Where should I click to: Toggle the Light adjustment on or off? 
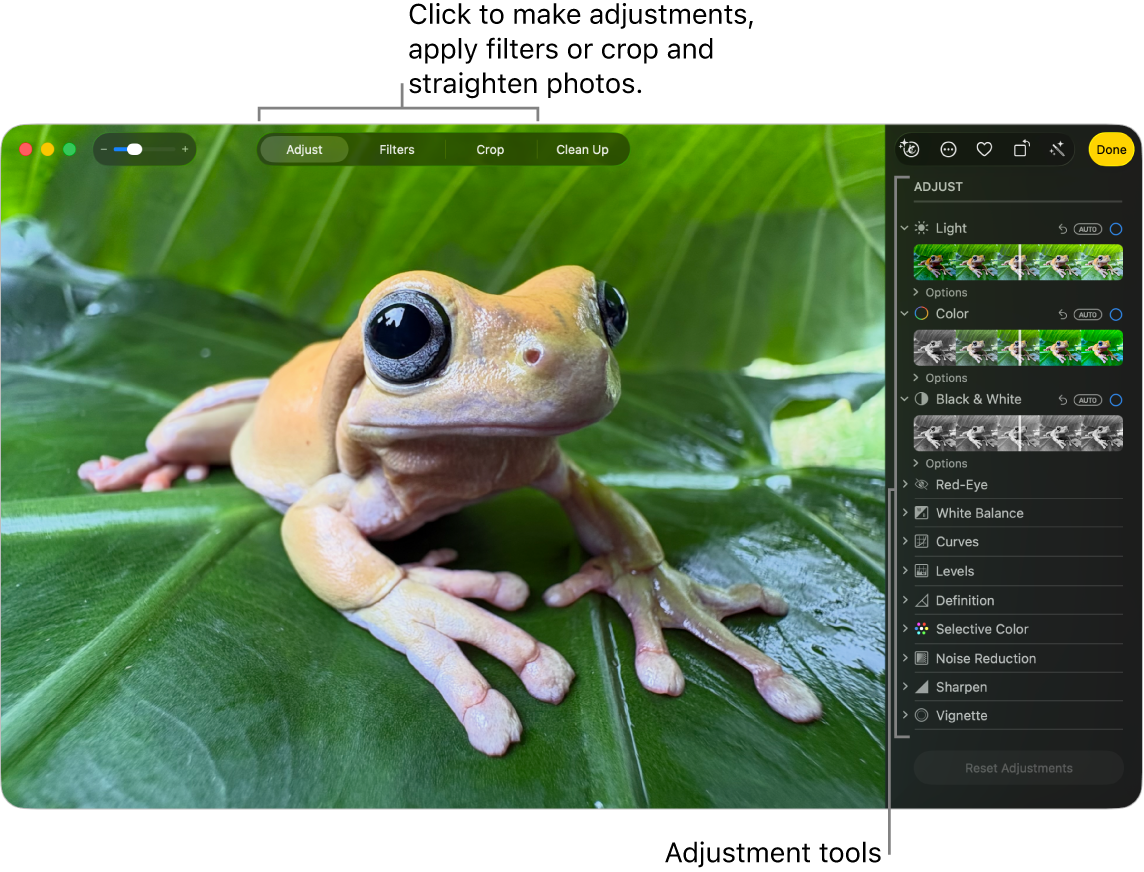[1115, 228]
